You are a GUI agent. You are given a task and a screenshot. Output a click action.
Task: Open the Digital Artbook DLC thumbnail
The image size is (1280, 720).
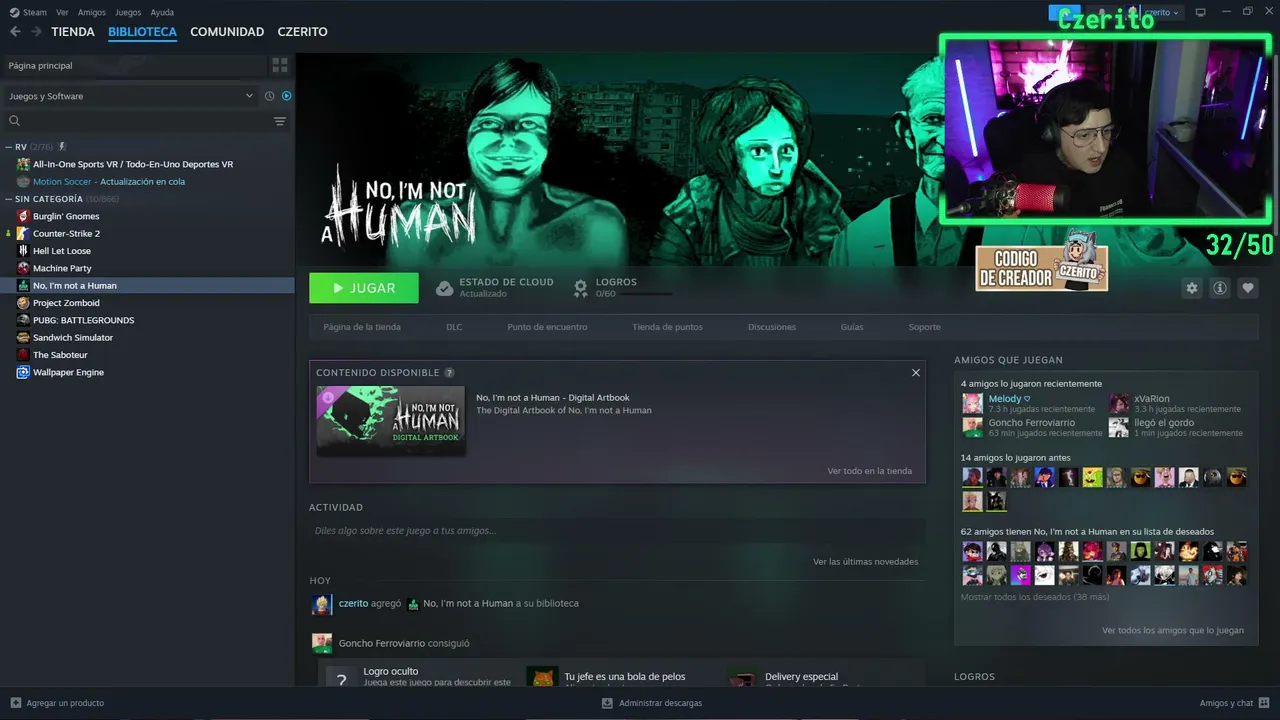pos(391,421)
